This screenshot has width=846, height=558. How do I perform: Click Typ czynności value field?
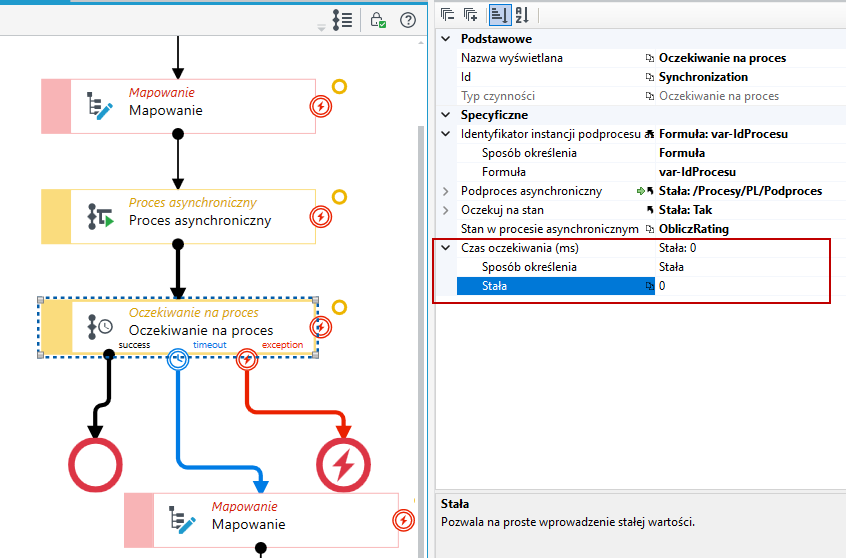pyautogui.click(x=751, y=96)
